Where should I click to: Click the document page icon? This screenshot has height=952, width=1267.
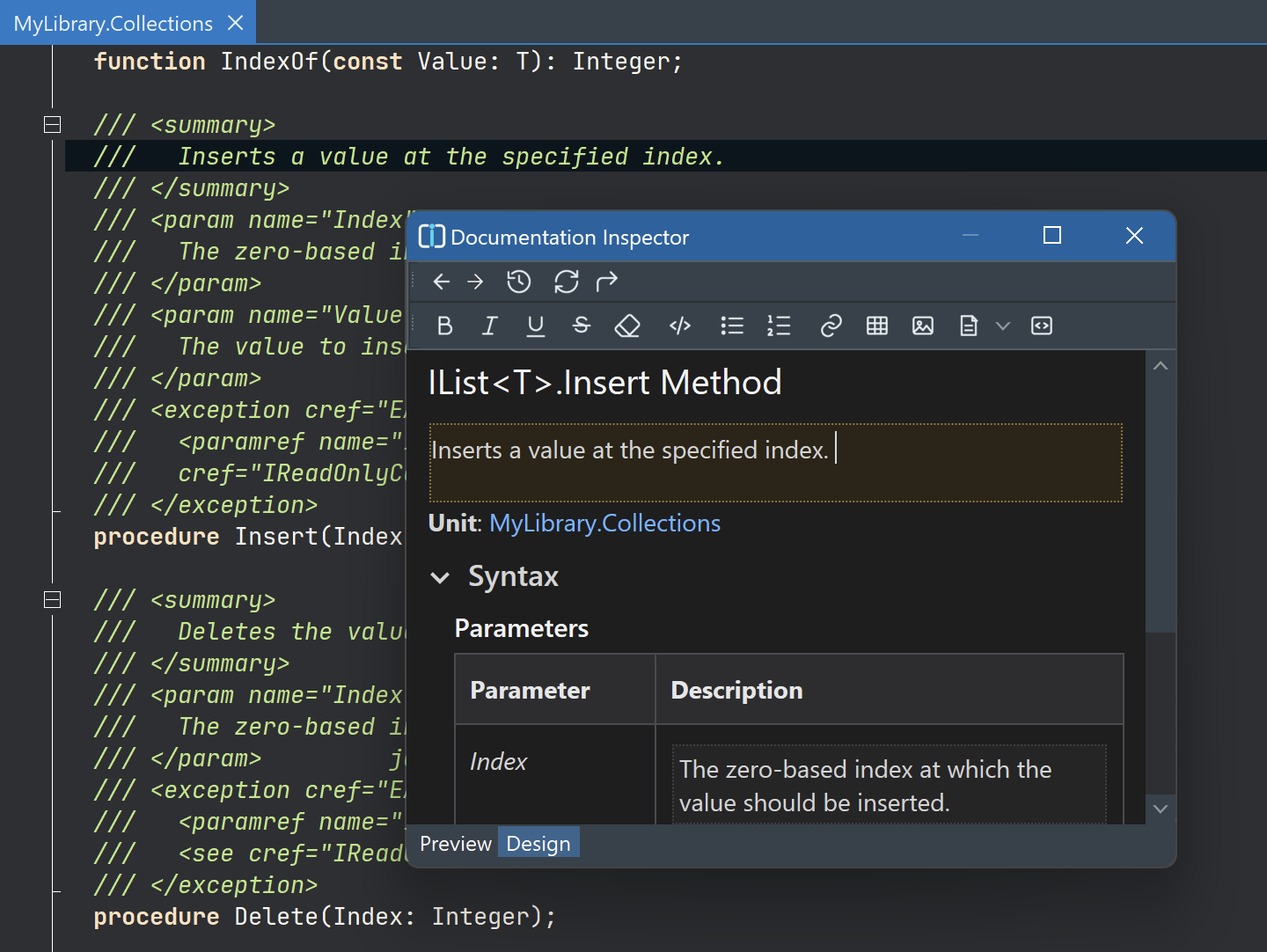(x=969, y=326)
